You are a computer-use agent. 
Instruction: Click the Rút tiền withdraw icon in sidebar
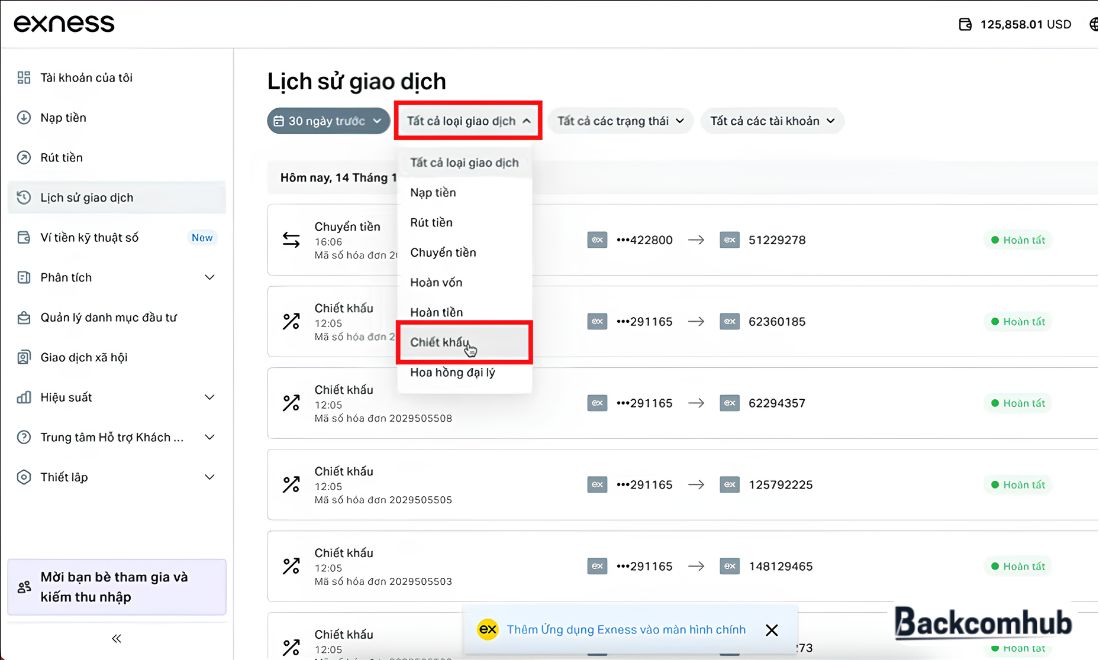point(24,158)
